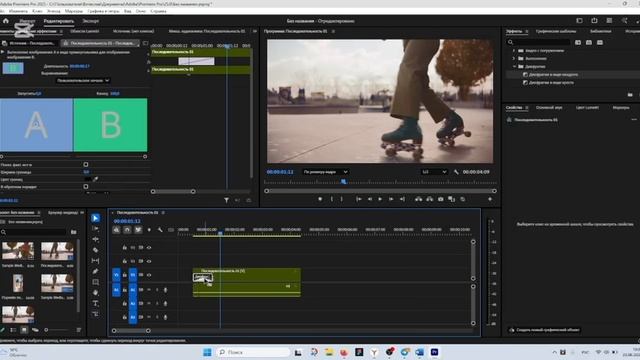The width and height of the screenshot is (640, 360).
Task: Enable the Reverse checkbox in Effect Controls
Action: click(x=86, y=187)
